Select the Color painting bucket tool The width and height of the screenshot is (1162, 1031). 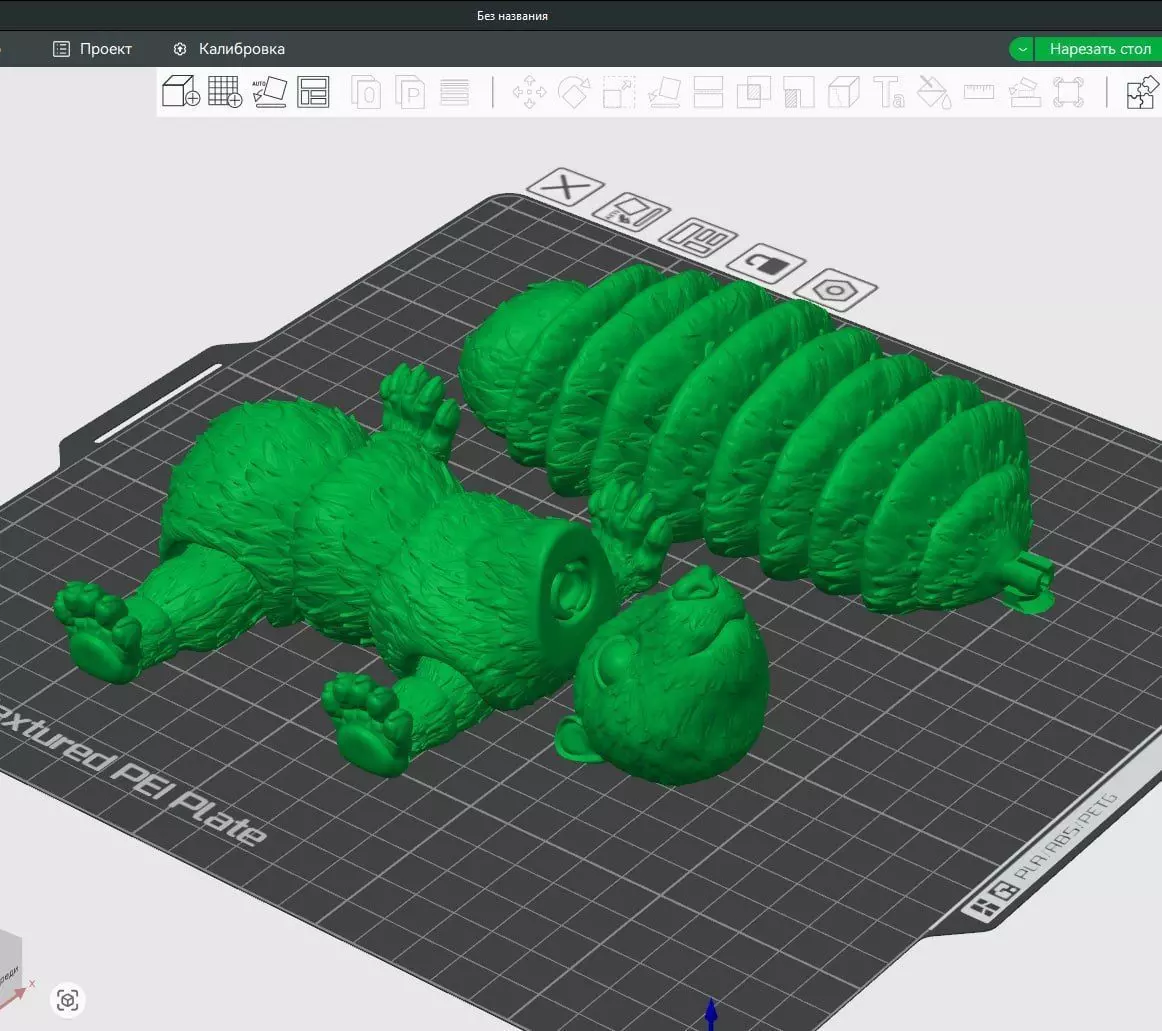pos(934,93)
